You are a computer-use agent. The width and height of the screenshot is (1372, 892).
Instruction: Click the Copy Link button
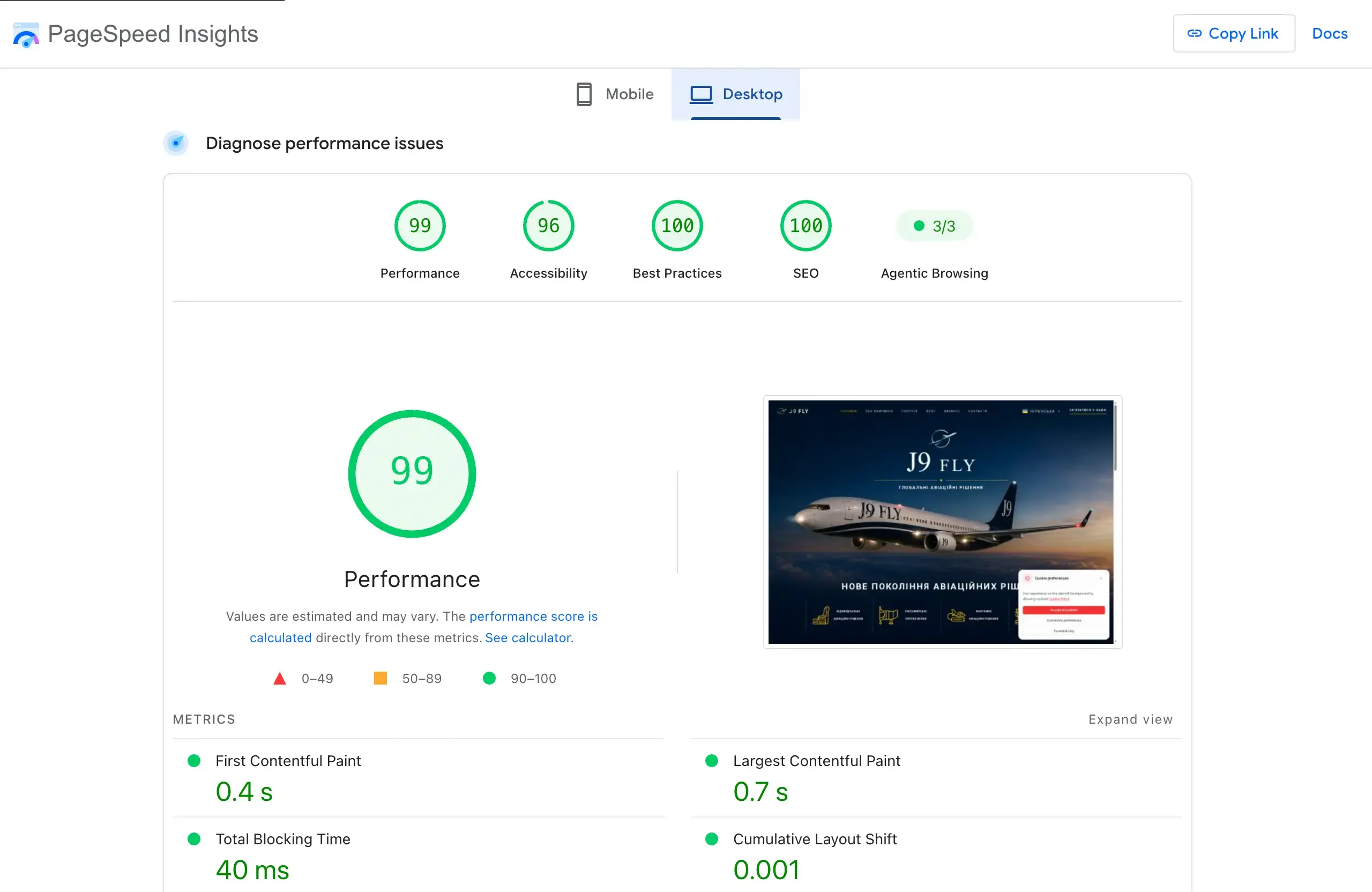(1234, 33)
